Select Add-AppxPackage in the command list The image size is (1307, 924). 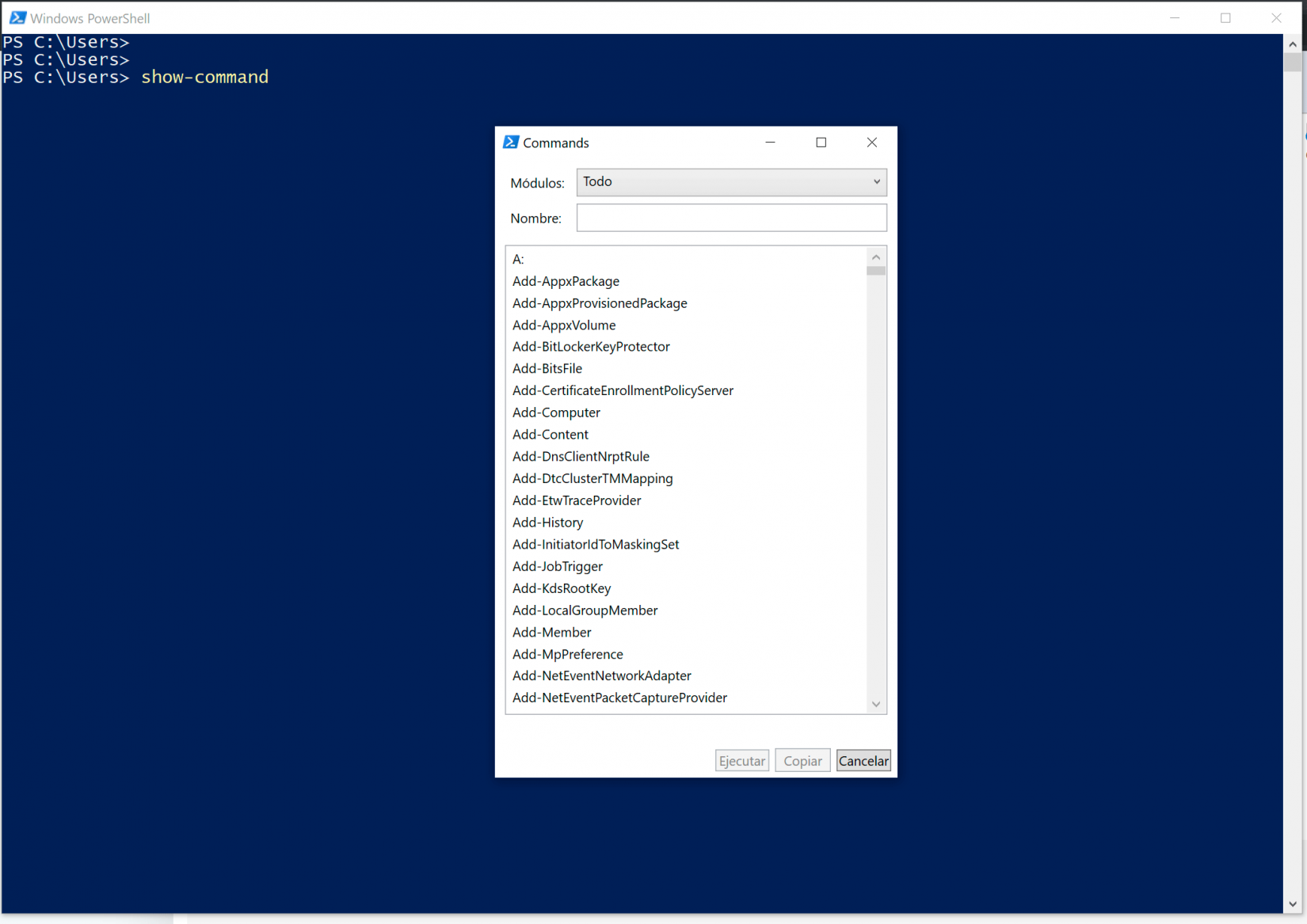pyautogui.click(x=566, y=281)
